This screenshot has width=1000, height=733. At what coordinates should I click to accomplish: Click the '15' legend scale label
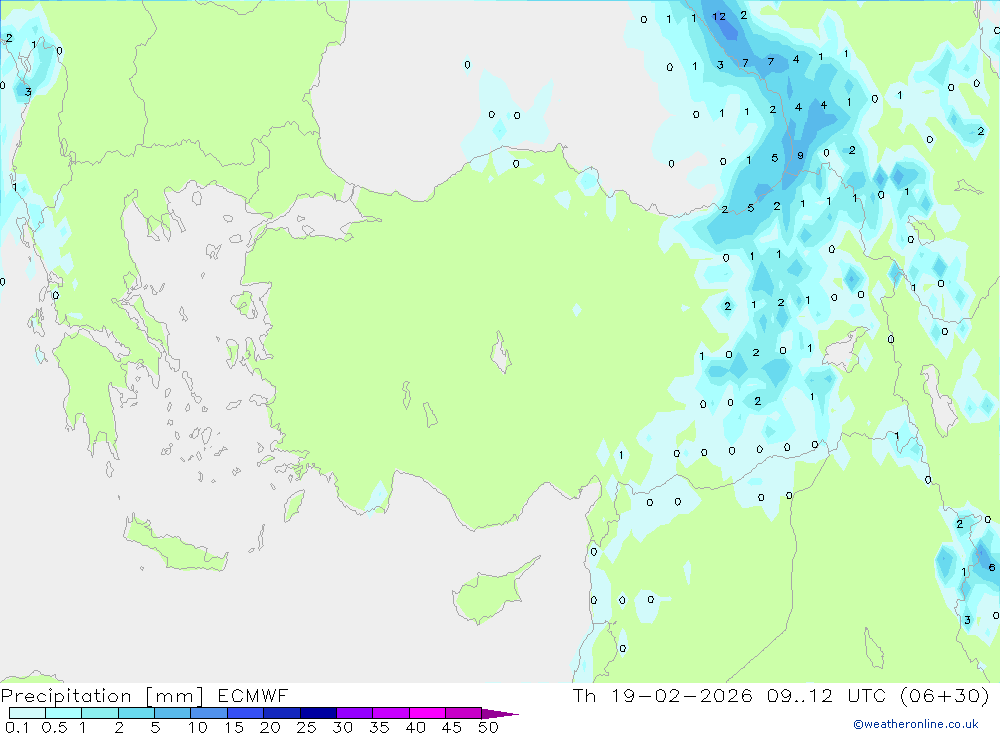234,727
